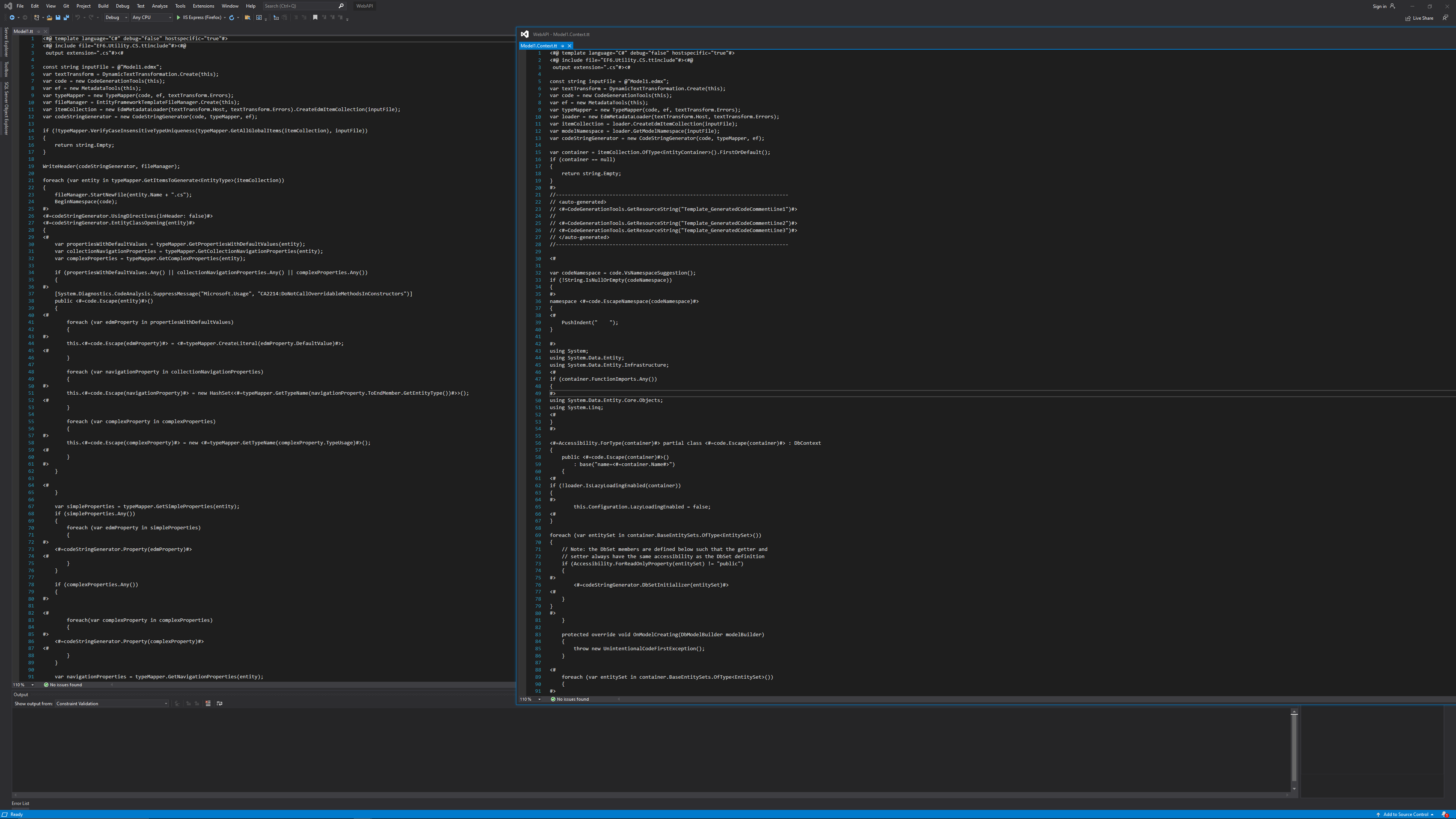This screenshot has height=819, width=1456.
Task: Click the Output panel vertical scrollbar
Action: 1294,751
